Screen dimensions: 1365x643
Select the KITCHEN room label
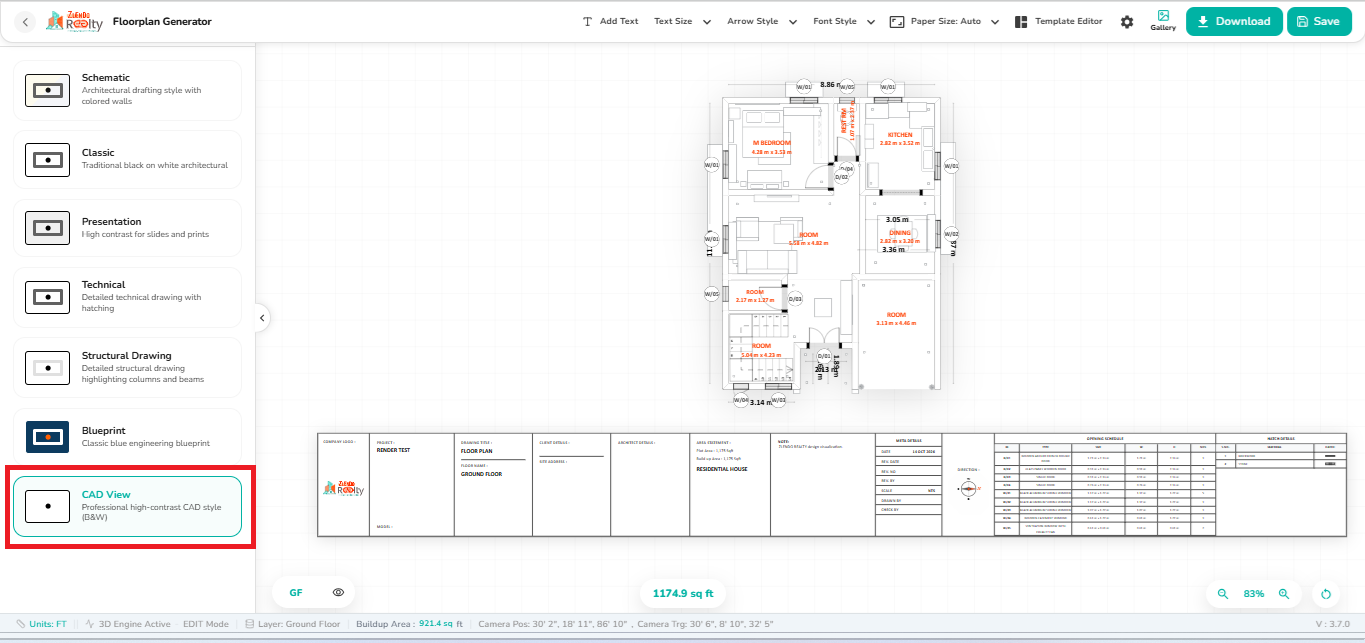[899, 134]
